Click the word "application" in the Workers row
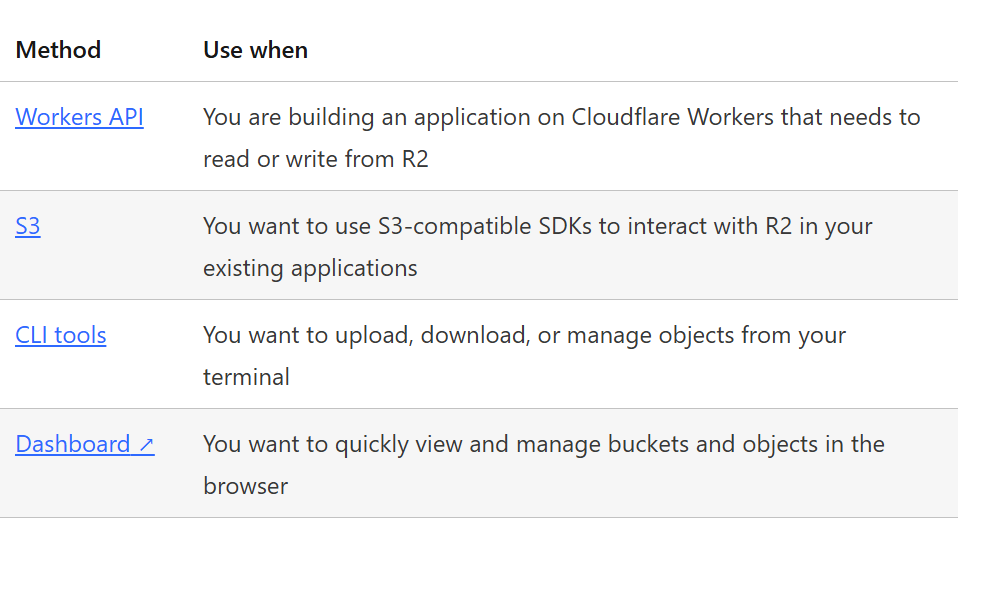981x599 pixels. (471, 117)
